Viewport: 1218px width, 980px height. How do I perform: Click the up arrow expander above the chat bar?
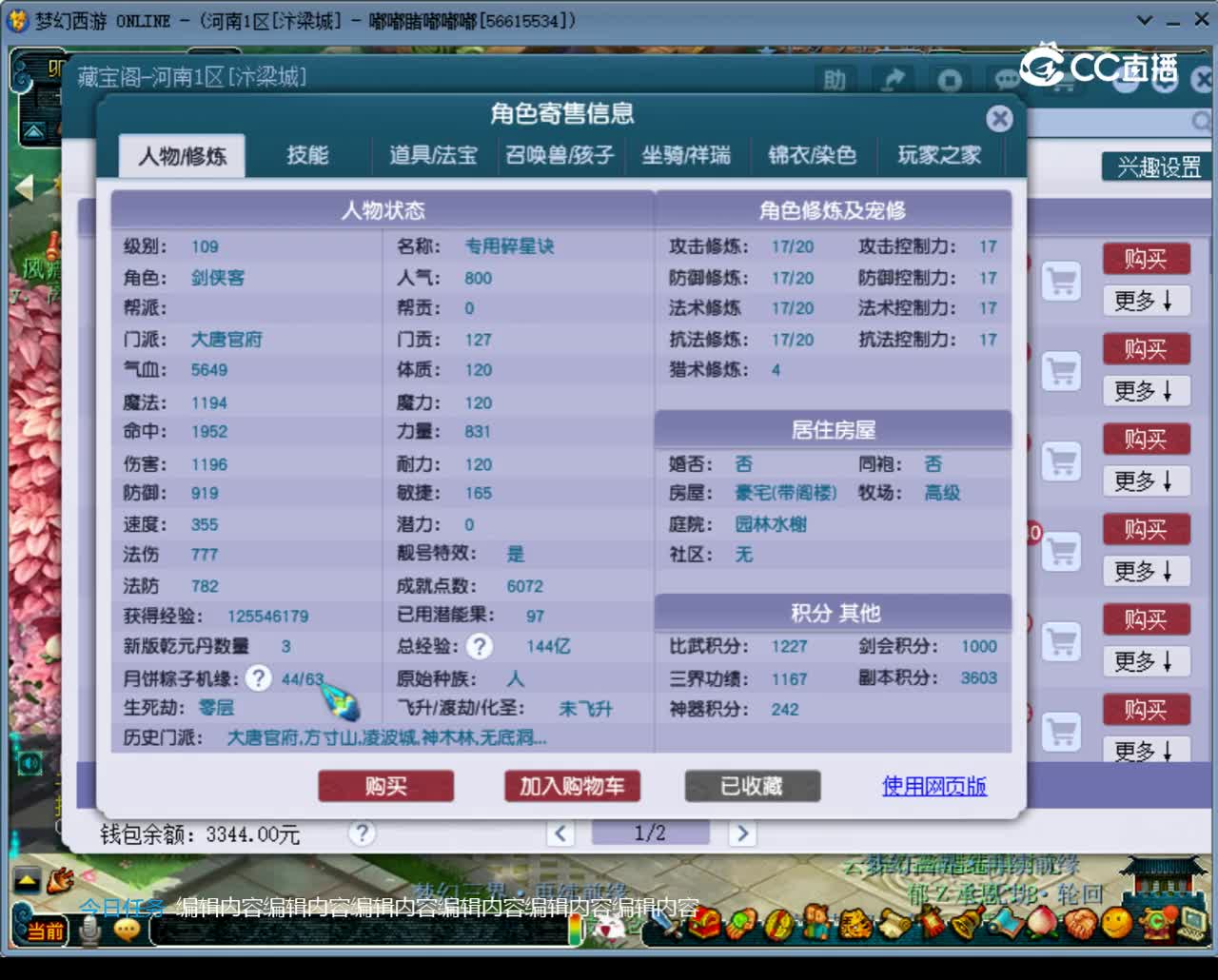point(27,880)
